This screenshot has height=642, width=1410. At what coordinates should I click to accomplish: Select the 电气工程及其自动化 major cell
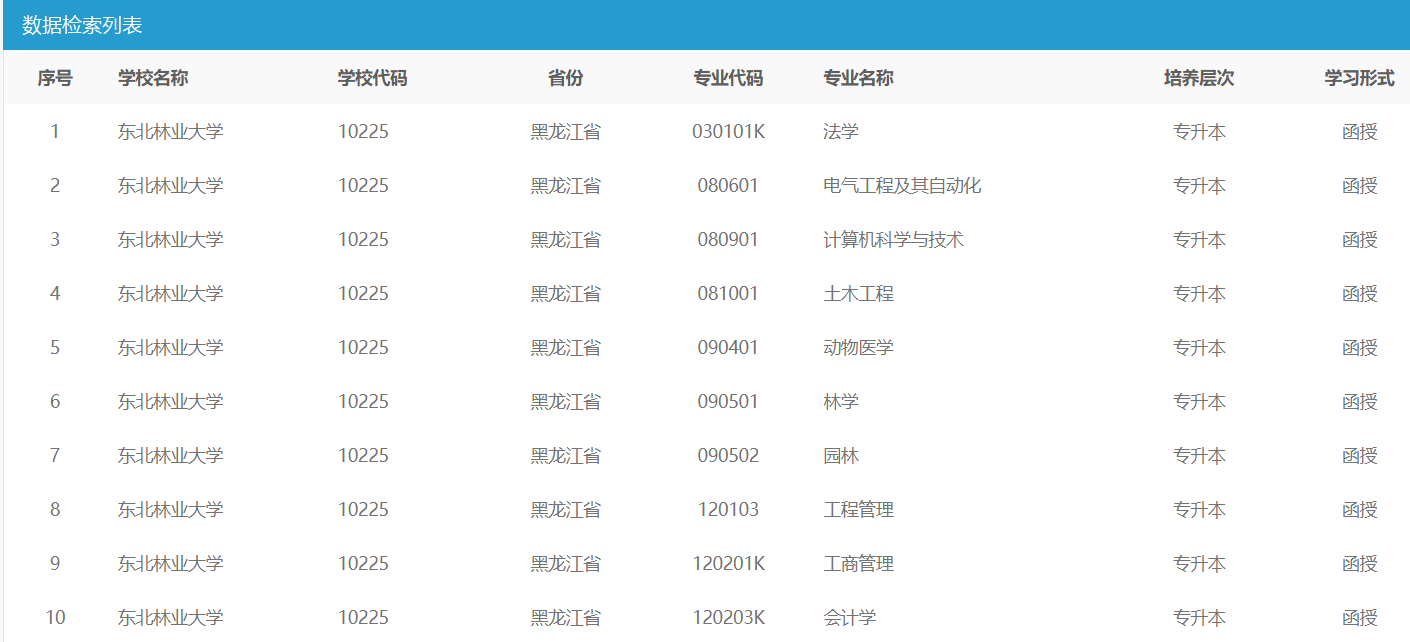tap(902, 186)
